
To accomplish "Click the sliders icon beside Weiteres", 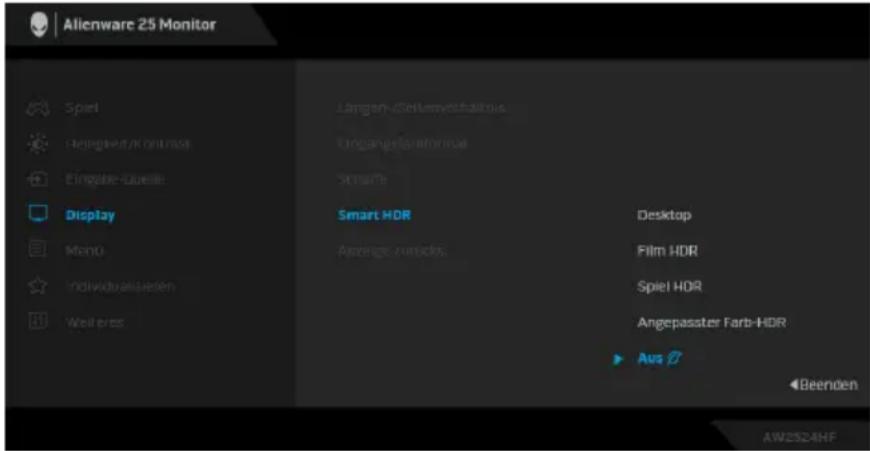I will (38, 321).
